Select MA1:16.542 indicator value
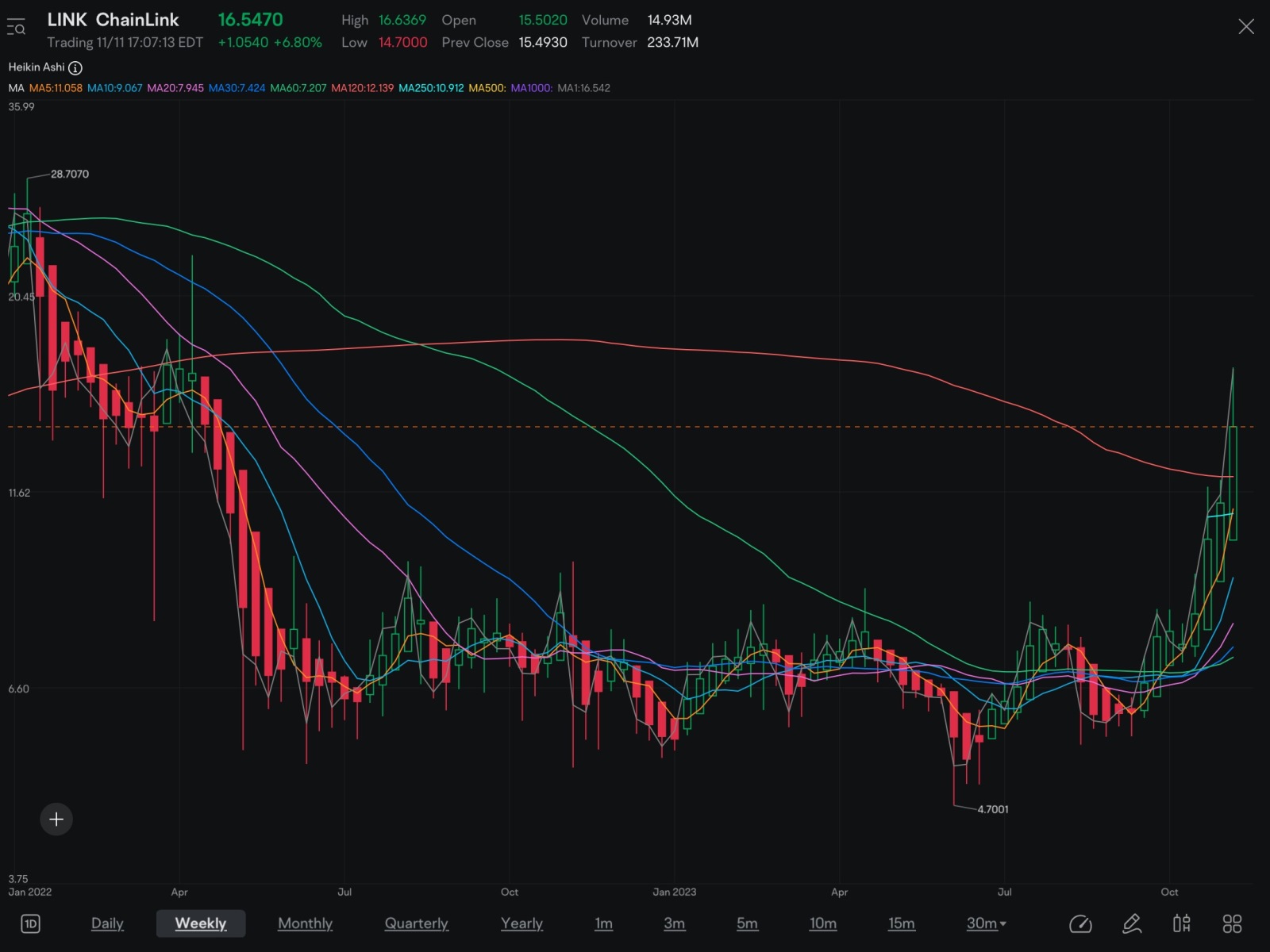1270x952 pixels. (x=584, y=88)
